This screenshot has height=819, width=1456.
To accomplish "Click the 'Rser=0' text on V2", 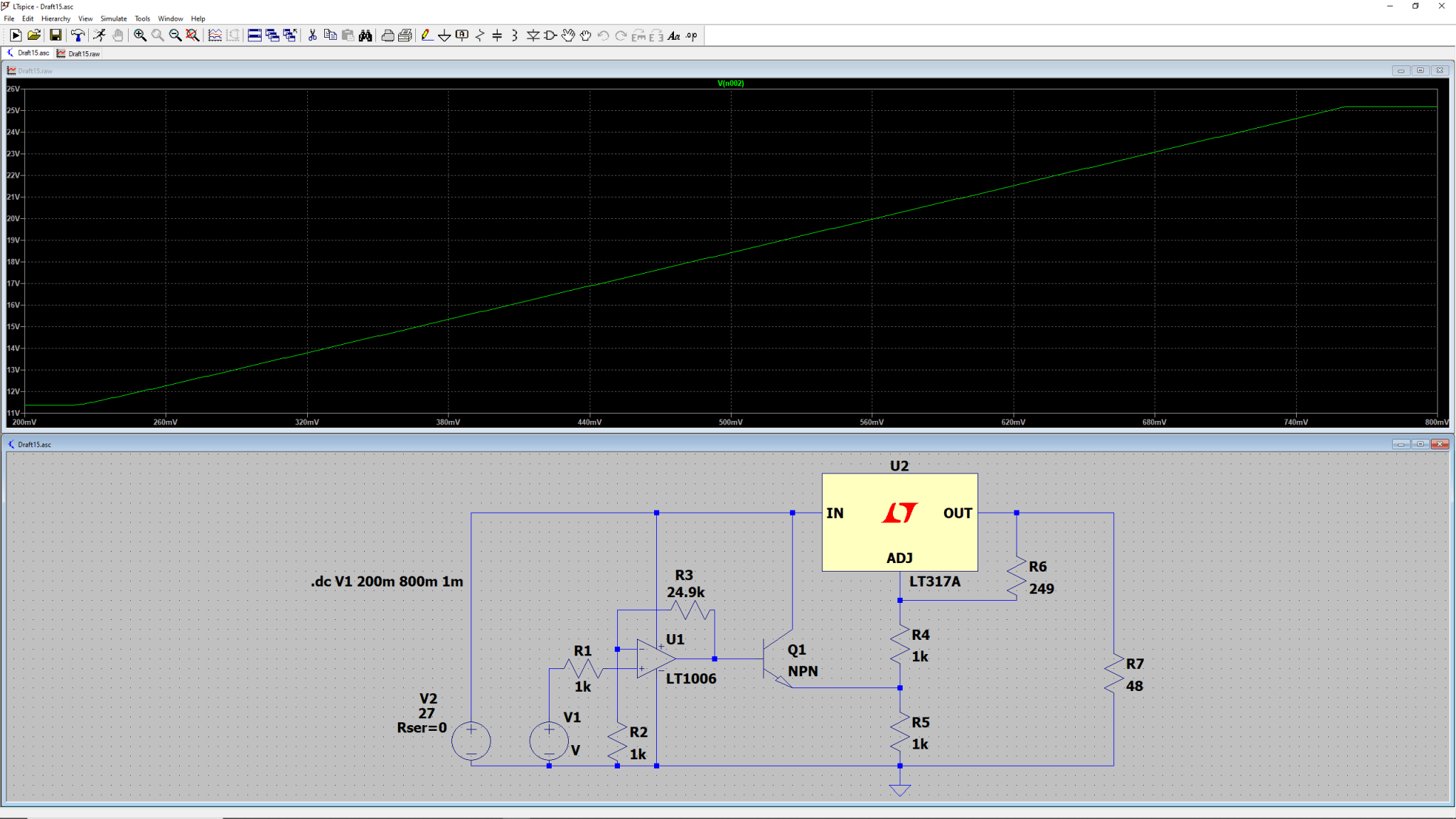I will (x=422, y=728).
